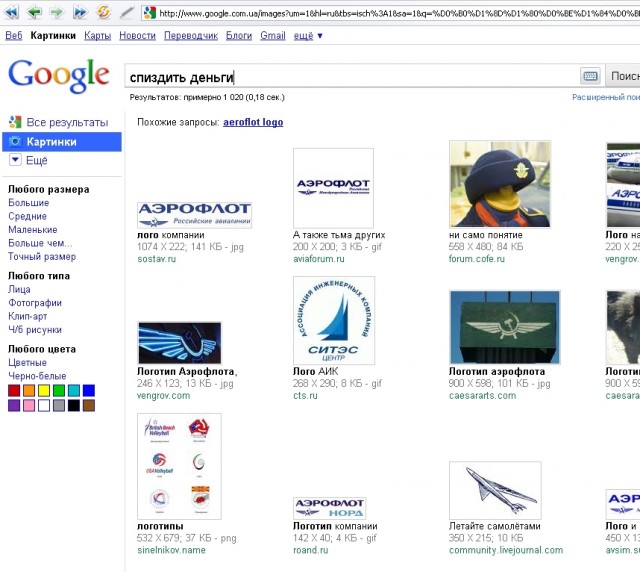Open Переводчик in the top bar
The height and width of the screenshot is (572, 640).
point(191,36)
